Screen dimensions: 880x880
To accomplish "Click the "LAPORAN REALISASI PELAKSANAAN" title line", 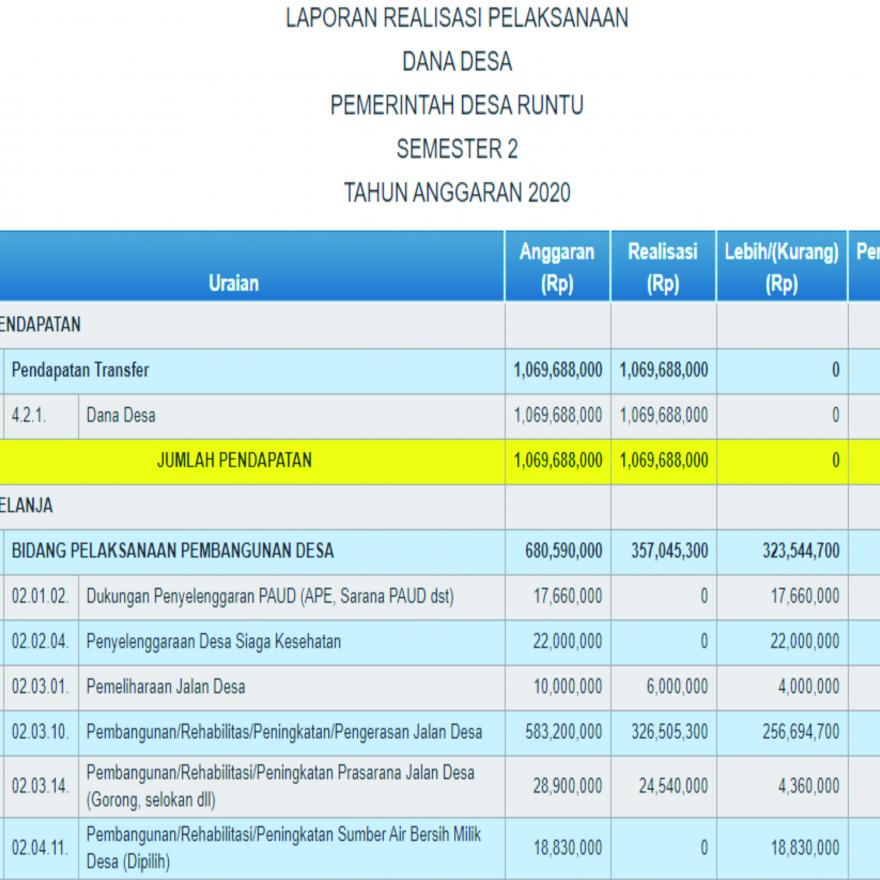I will click(457, 18).
